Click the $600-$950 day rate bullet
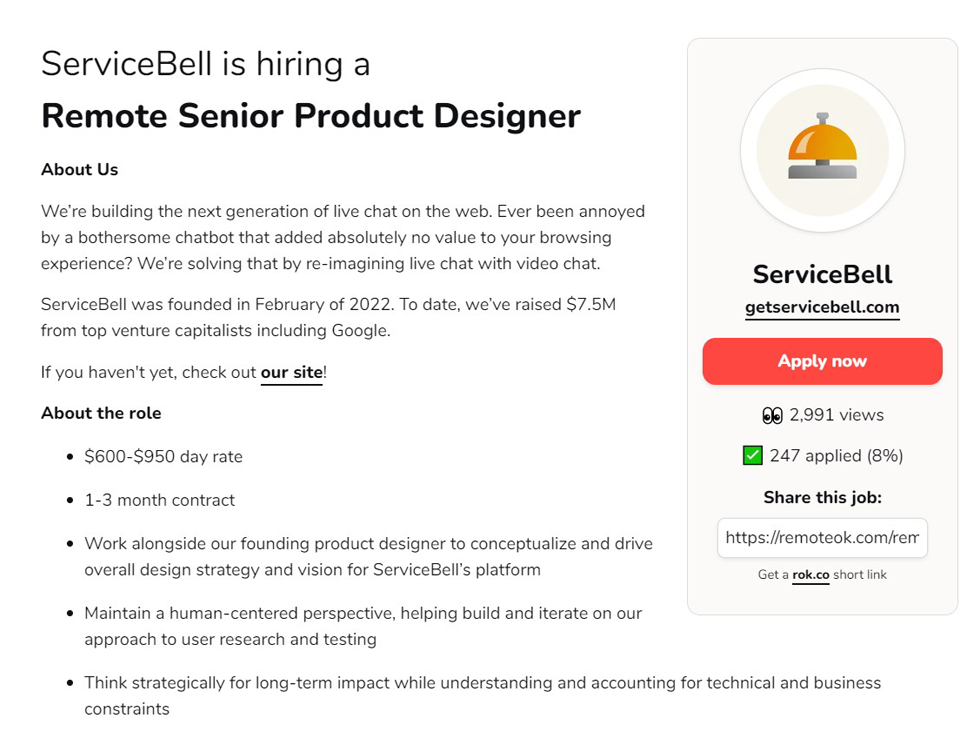The height and width of the screenshot is (743, 973). [x=163, y=457]
